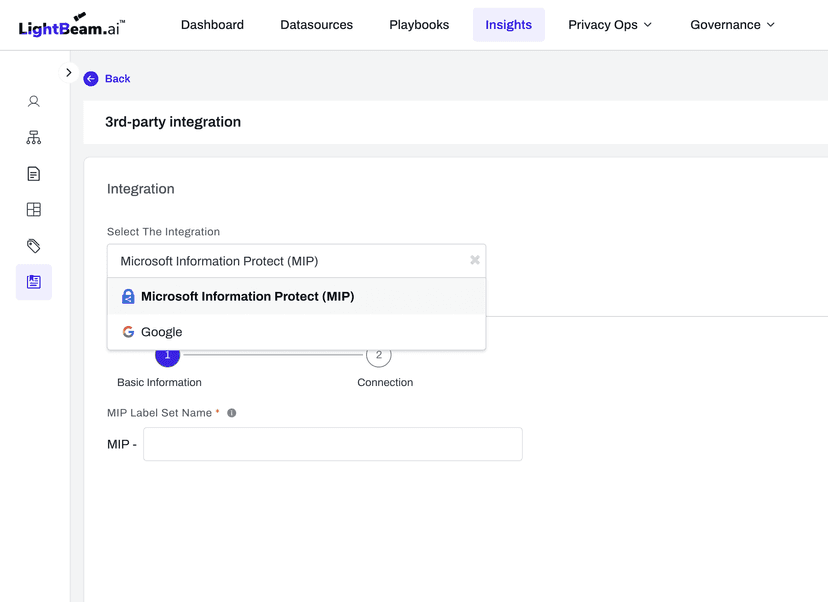This screenshot has width=828, height=602.
Task: Choose Microsoft Information Protect (MIP) option
Action: tap(296, 296)
